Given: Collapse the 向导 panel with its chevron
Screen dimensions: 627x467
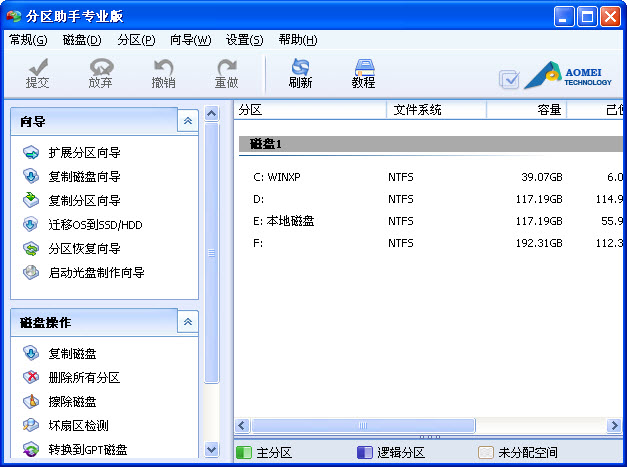Looking at the screenshot, I should [x=187, y=122].
